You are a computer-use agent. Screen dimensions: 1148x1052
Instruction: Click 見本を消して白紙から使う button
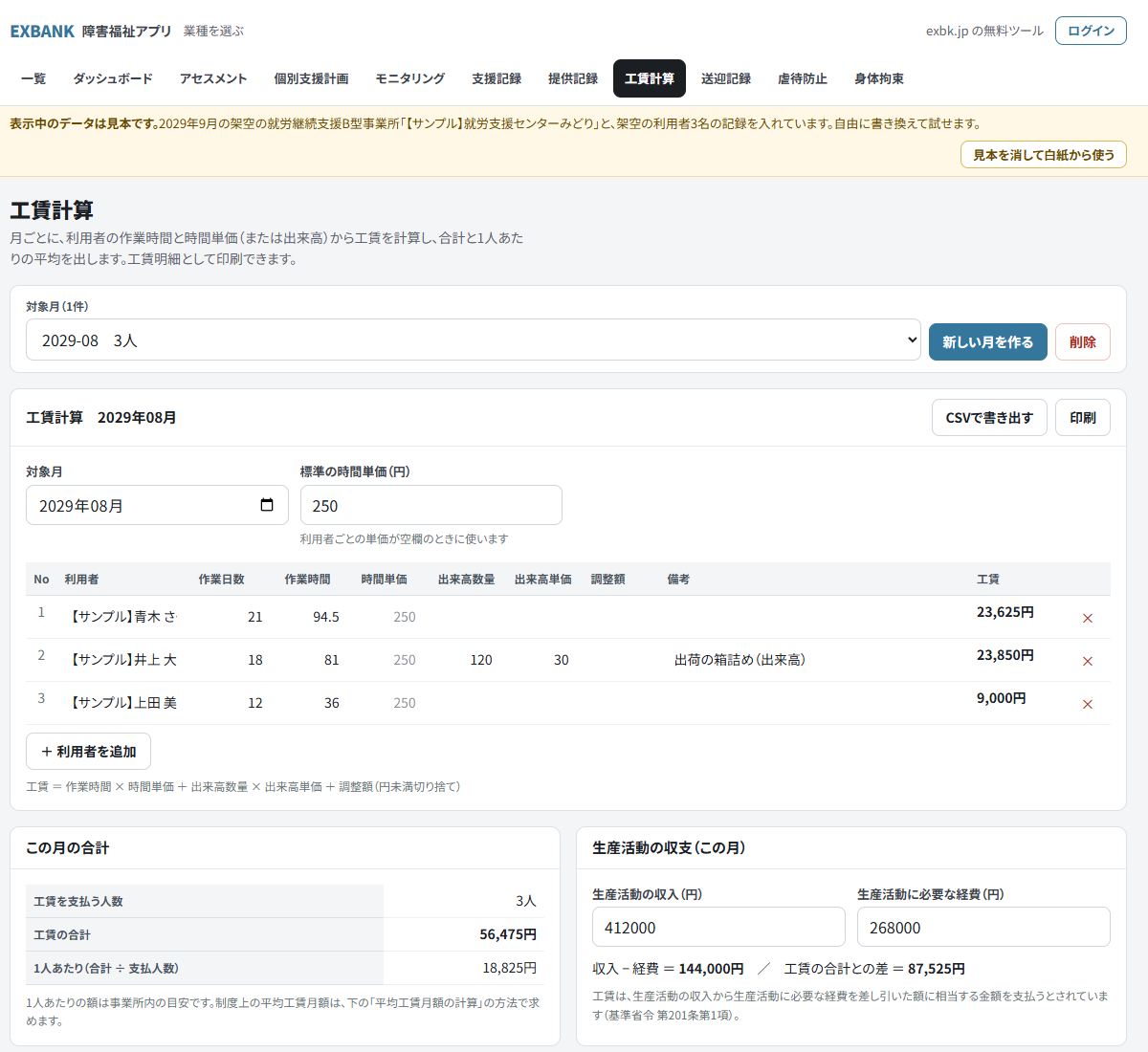(1044, 155)
